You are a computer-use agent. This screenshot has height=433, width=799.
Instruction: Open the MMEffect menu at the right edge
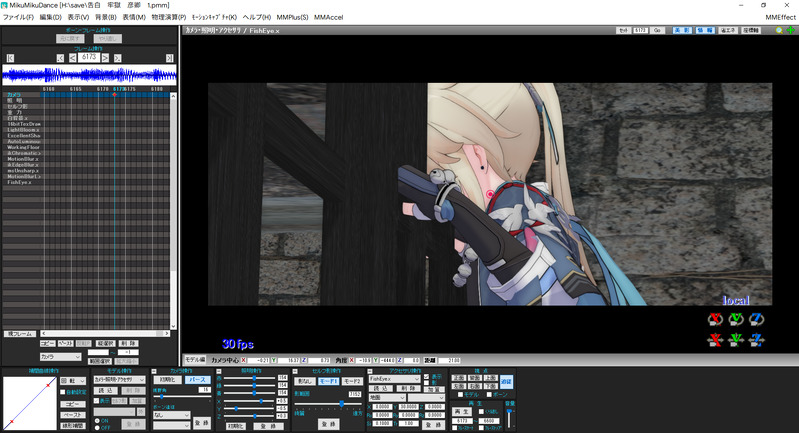781,17
